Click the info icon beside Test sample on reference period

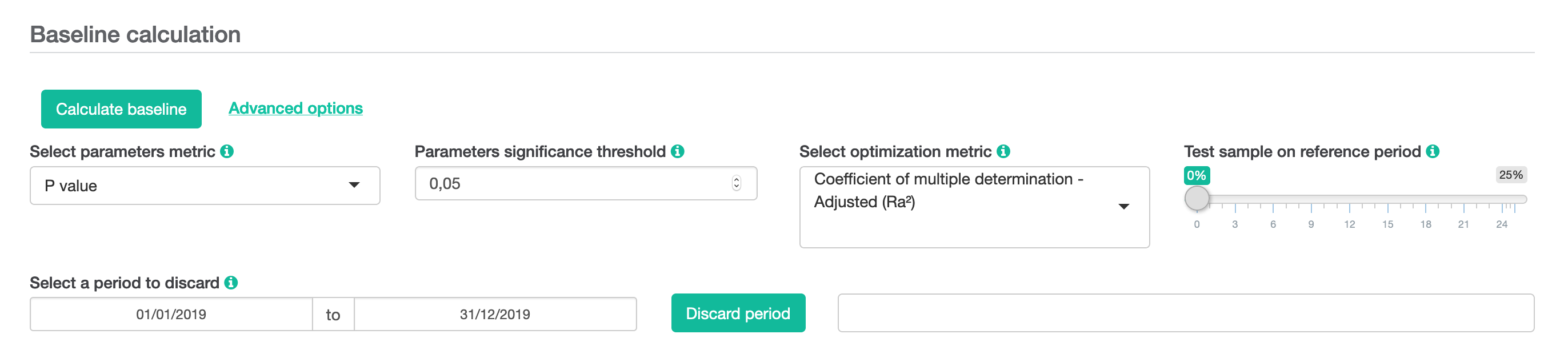tap(1433, 151)
